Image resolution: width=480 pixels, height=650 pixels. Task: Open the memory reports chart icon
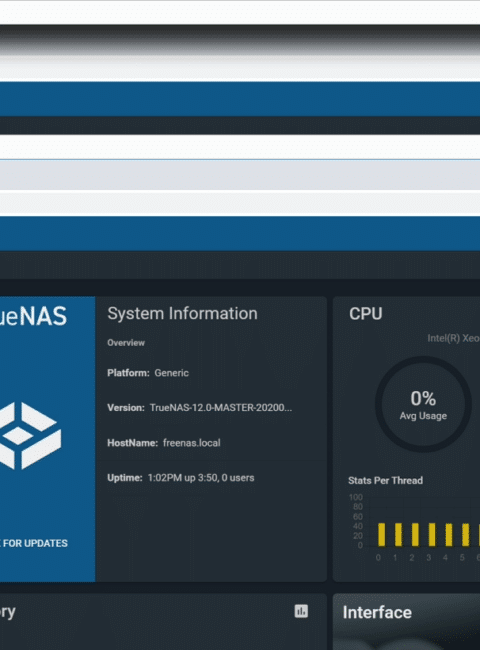(x=301, y=611)
